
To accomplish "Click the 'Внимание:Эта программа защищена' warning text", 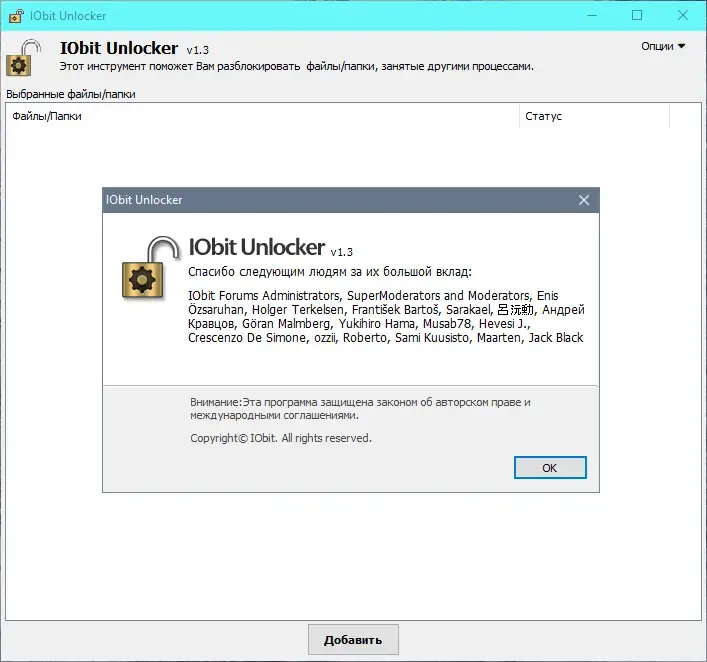I will tap(360, 409).
